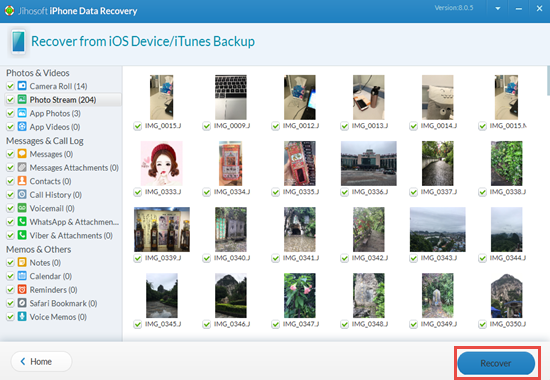Image resolution: width=550 pixels, height=380 pixels.
Task: Close the iPhone Data Recovery window
Action: pyautogui.click(x=539, y=8)
